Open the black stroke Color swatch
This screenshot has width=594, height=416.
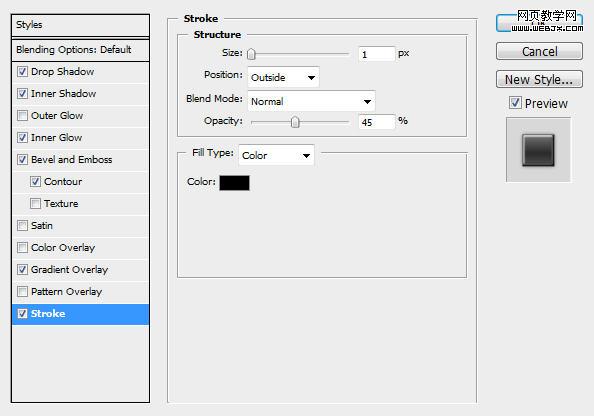[x=234, y=183]
